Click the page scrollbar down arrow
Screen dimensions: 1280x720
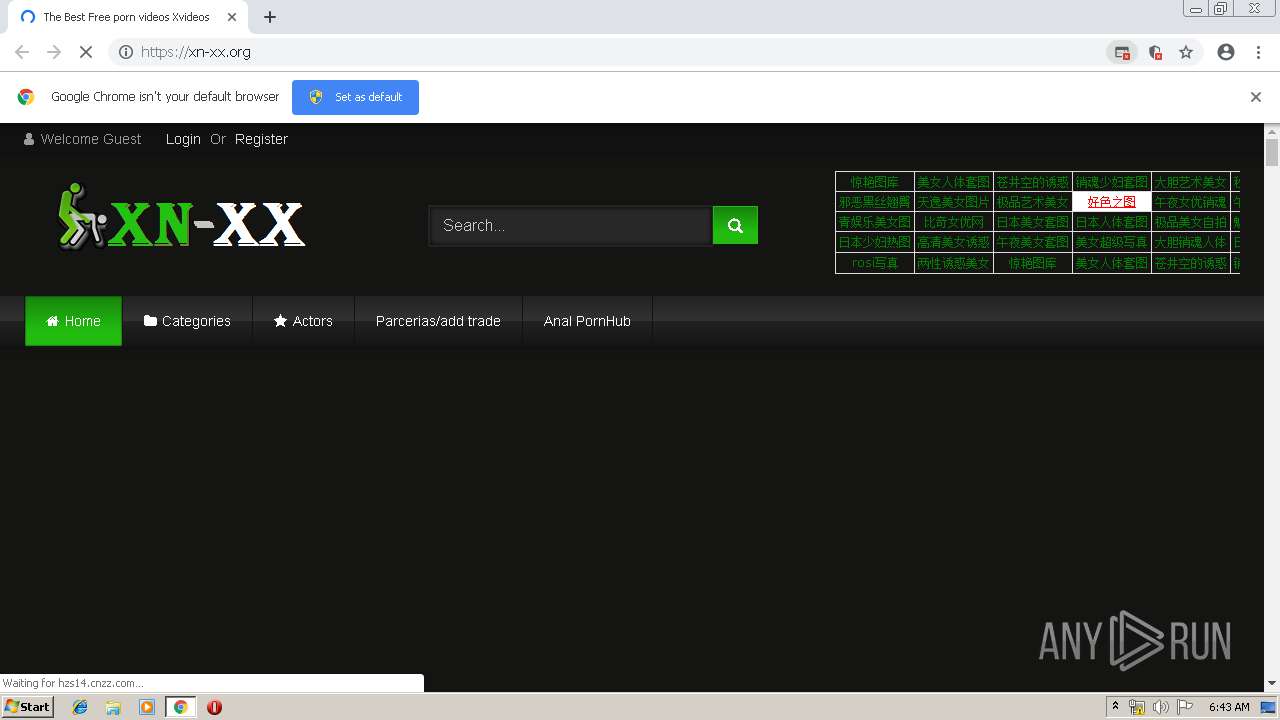click(x=1272, y=683)
